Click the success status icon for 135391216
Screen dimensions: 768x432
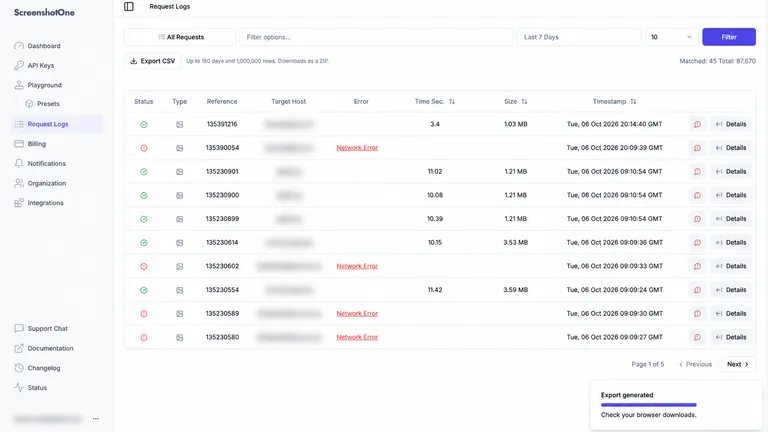click(144, 124)
